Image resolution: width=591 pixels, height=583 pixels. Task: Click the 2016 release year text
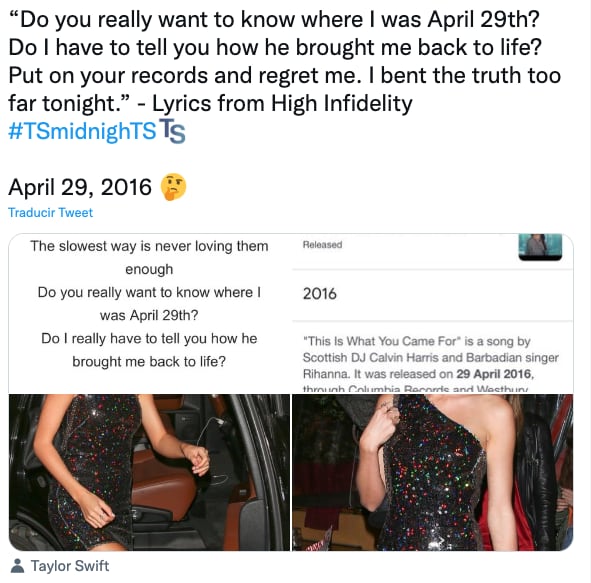[320, 294]
